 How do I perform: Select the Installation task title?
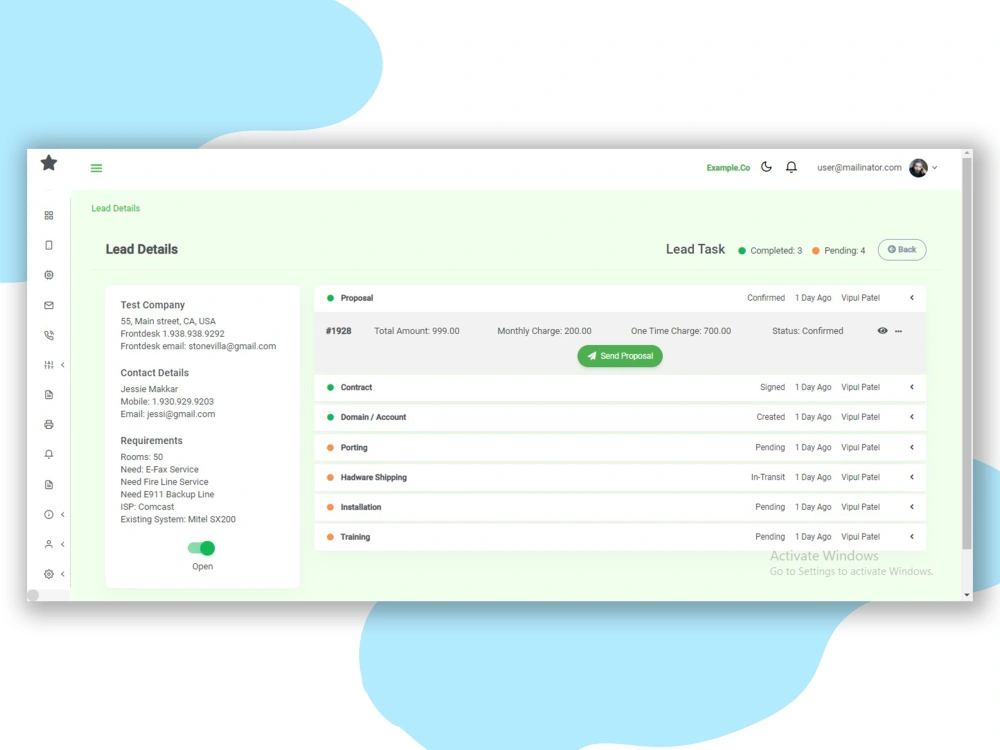pyautogui.click(x=361, y=508)
